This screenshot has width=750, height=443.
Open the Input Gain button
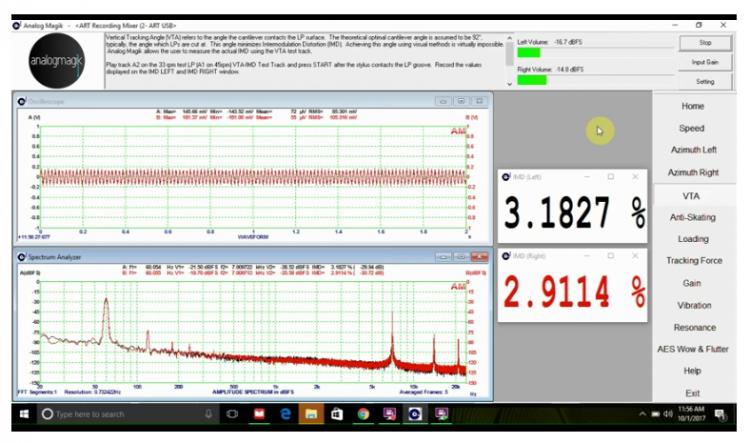705,62
